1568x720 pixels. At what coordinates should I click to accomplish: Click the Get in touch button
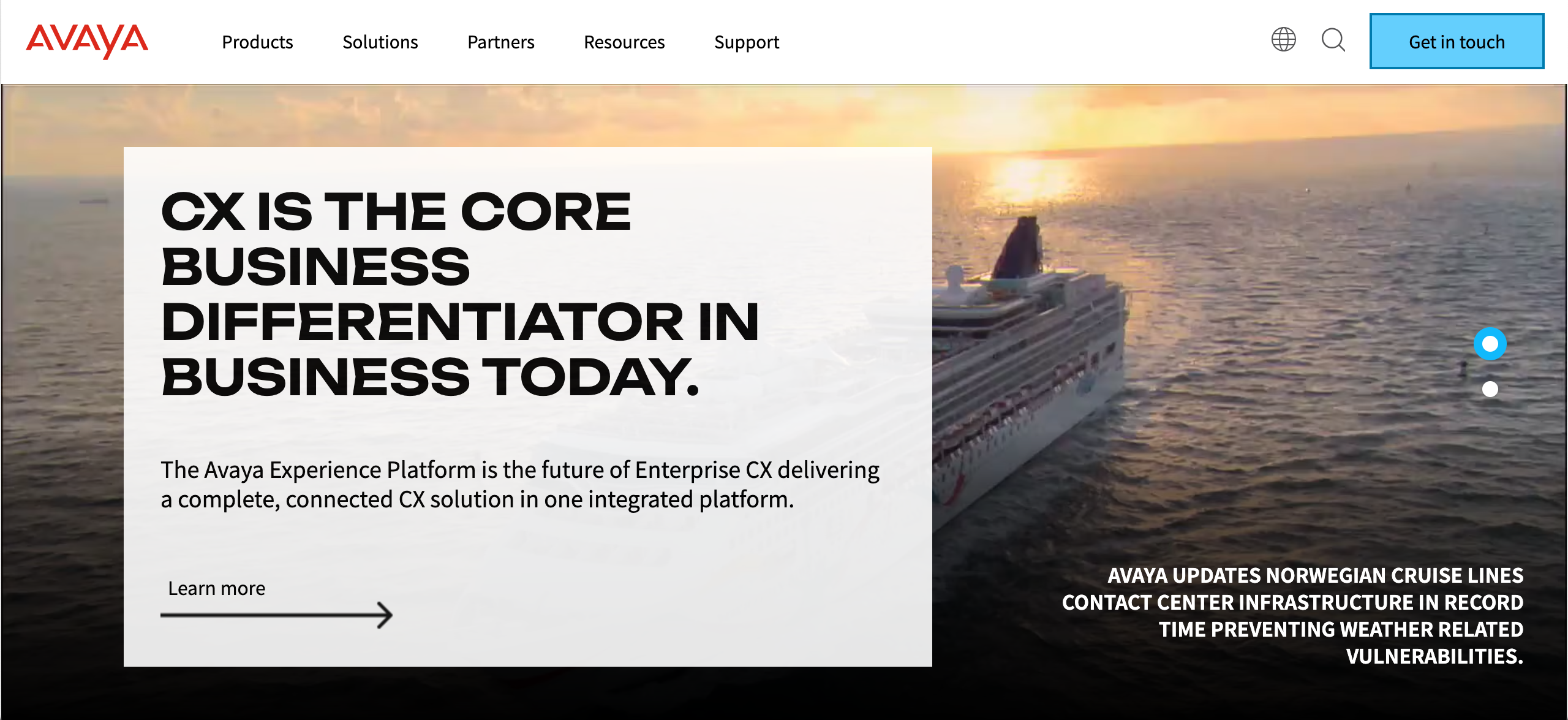(x=1456, y=41)
